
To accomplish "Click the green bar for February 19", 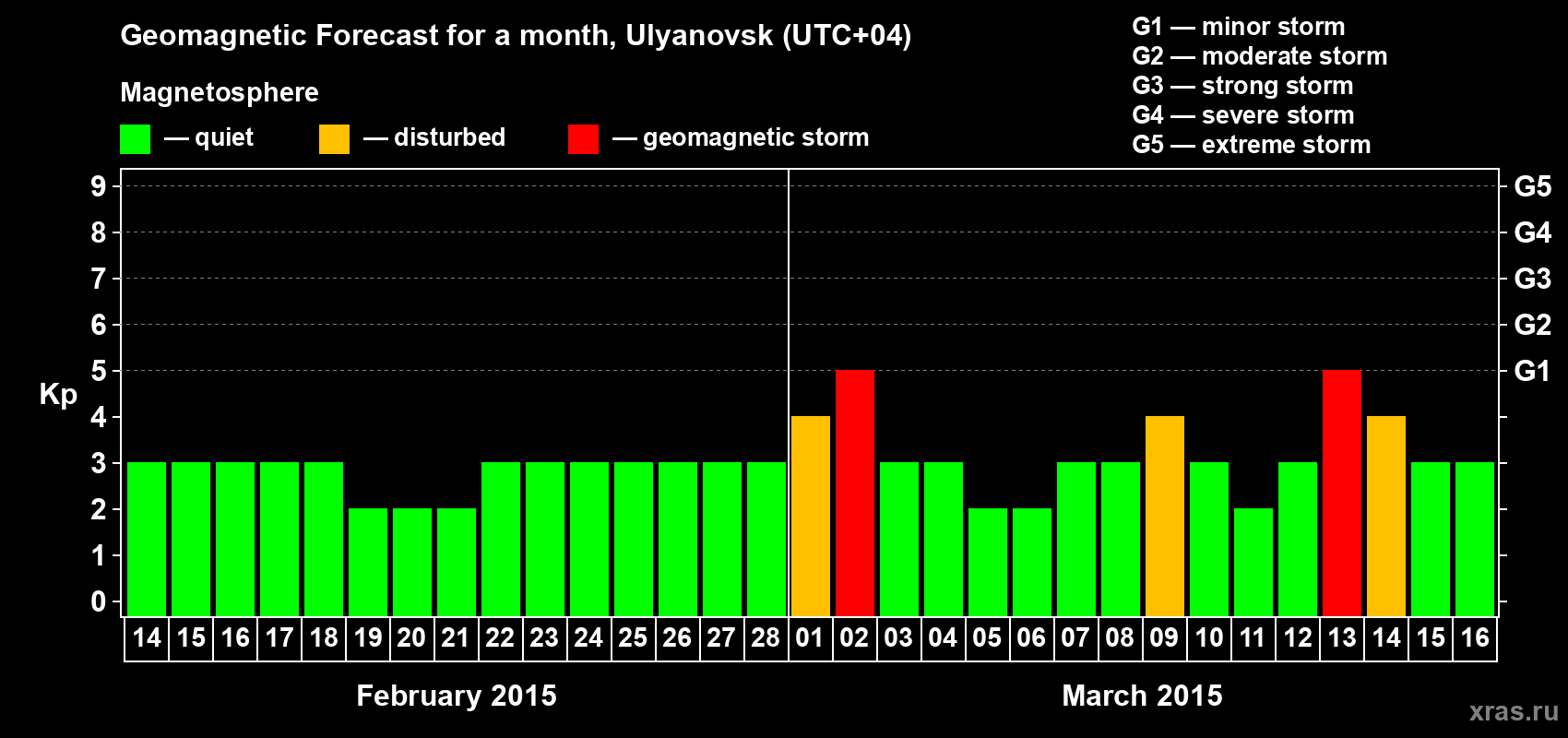I will [368, 562].
